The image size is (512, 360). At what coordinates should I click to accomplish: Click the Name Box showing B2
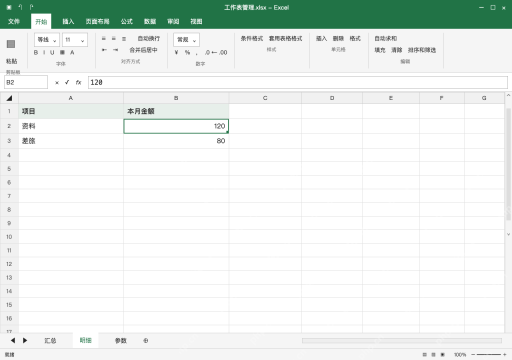(x=26, y=82)
